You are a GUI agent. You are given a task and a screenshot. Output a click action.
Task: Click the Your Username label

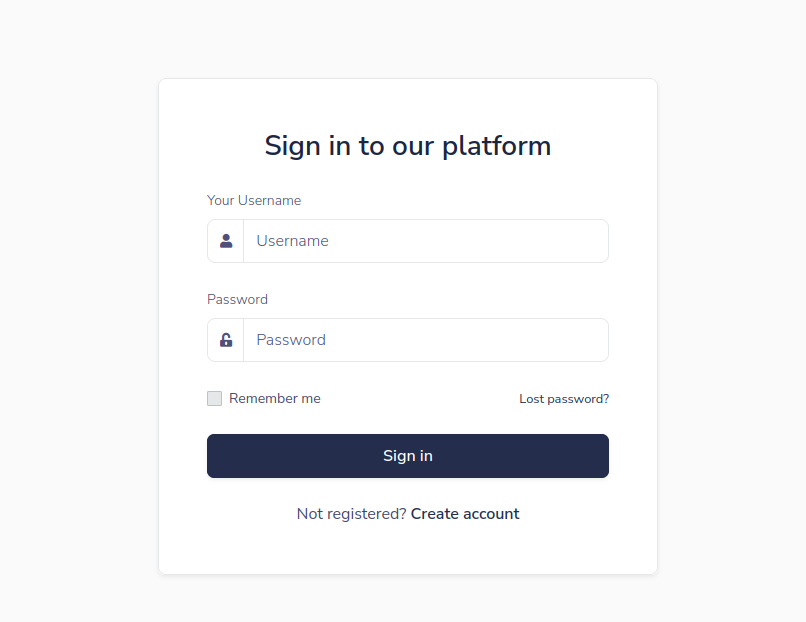tap(254, 200)
